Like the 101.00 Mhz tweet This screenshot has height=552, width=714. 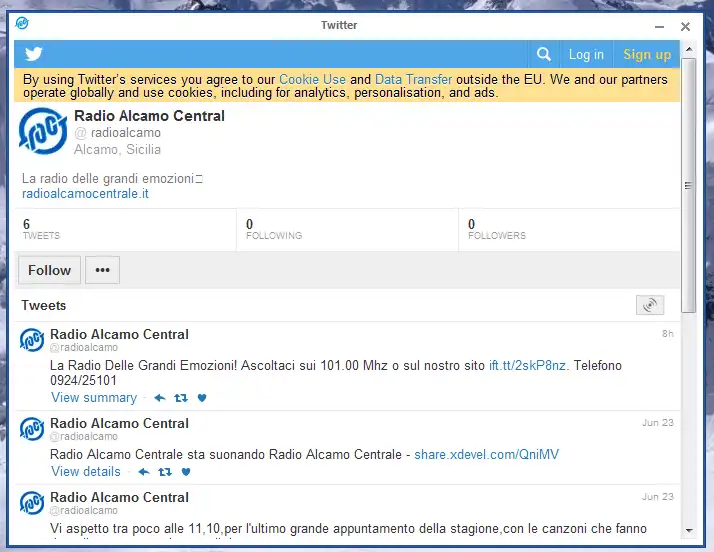click(202, 398)
